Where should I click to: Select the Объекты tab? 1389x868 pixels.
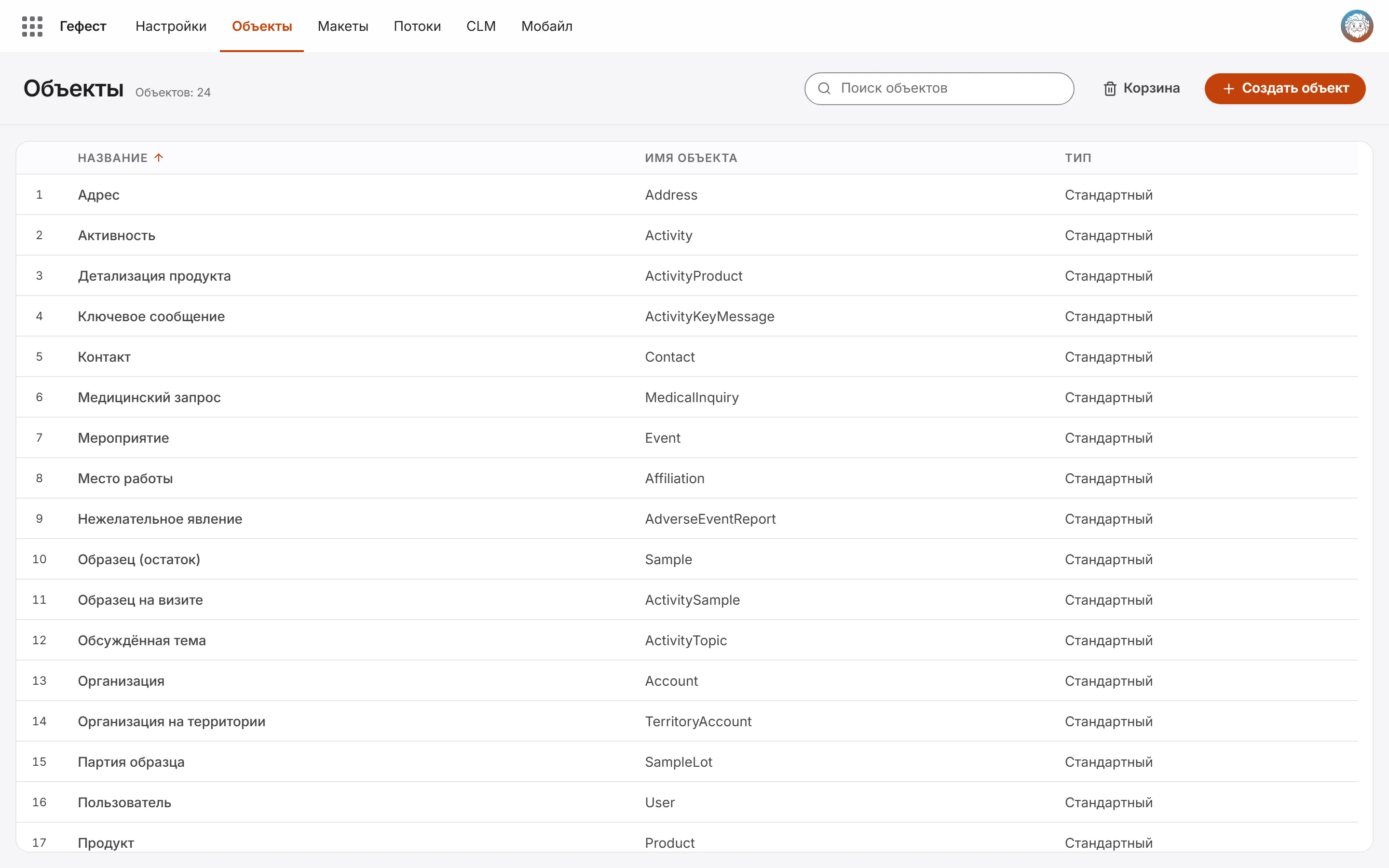(262, 27)
